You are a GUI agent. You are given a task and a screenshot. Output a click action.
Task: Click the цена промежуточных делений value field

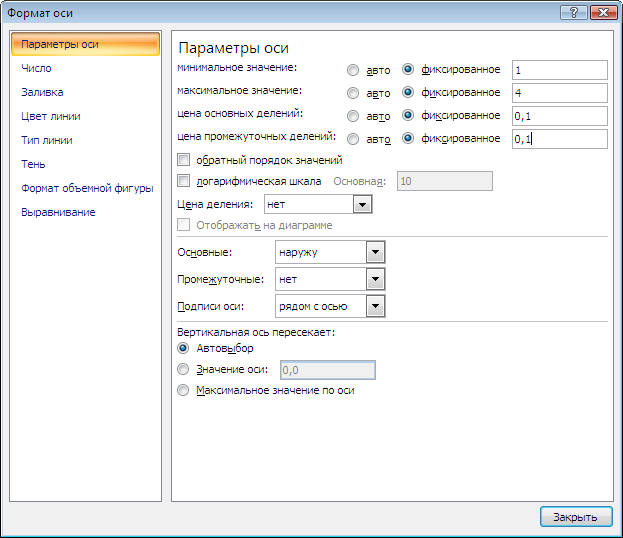(x=559, y=139)
